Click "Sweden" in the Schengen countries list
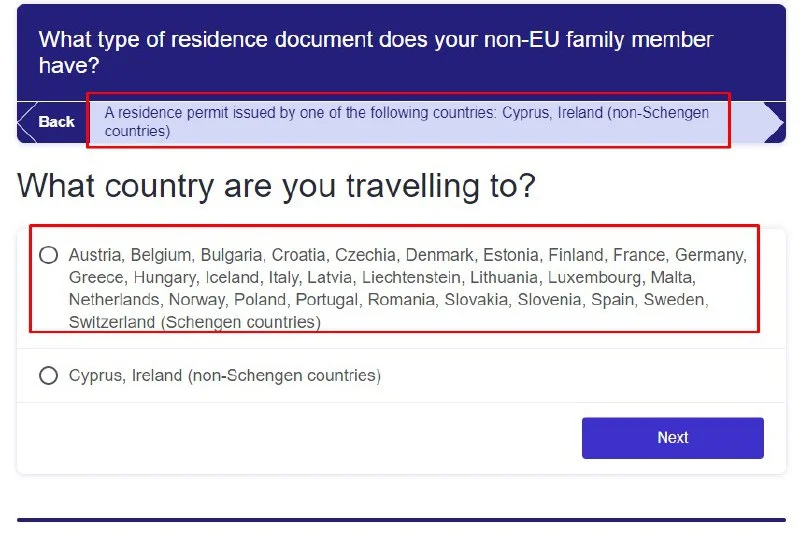The height and width of the screenshot is (538, 800). [676, 299]
